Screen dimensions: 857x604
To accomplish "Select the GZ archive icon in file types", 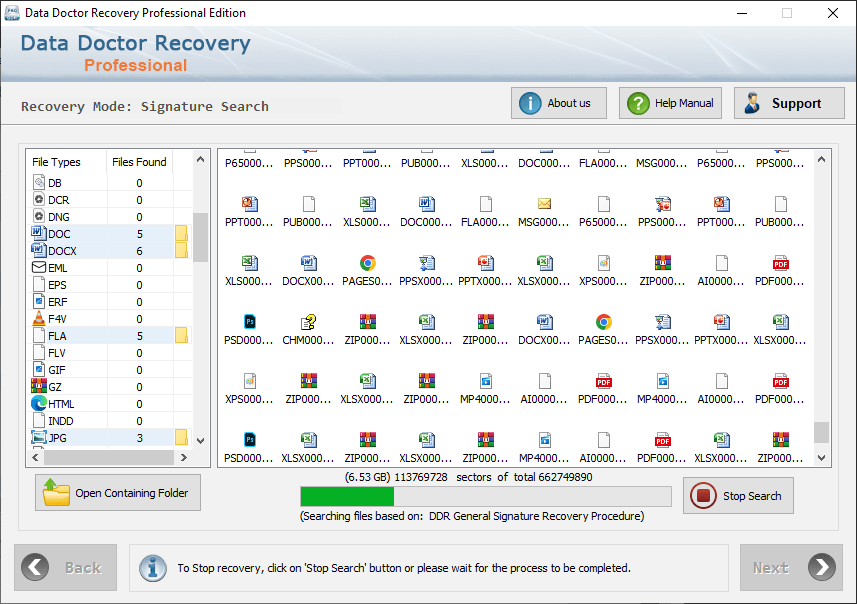I will [x=39, y=386].
